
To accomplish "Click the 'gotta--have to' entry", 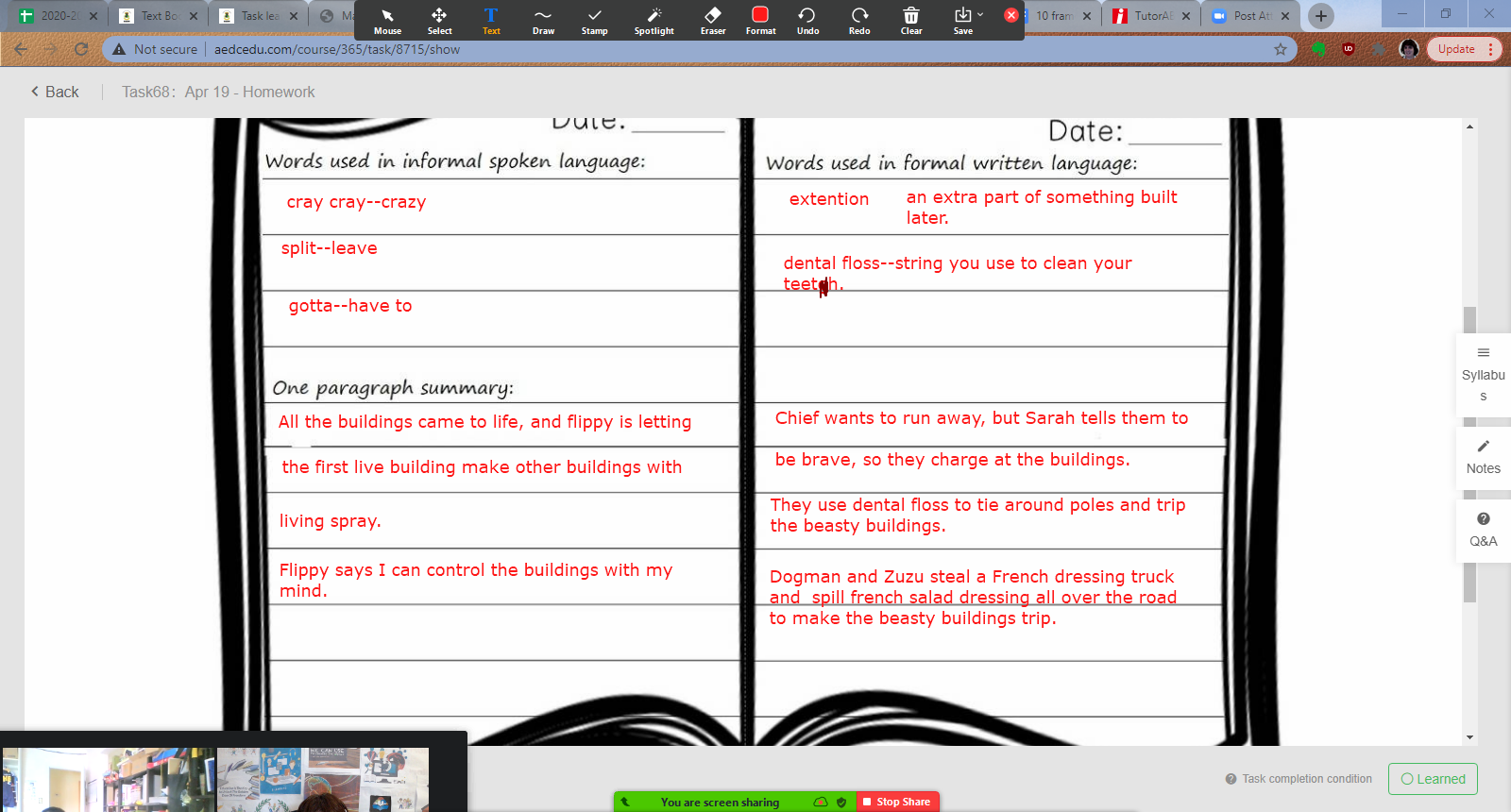I will (350, 306).
